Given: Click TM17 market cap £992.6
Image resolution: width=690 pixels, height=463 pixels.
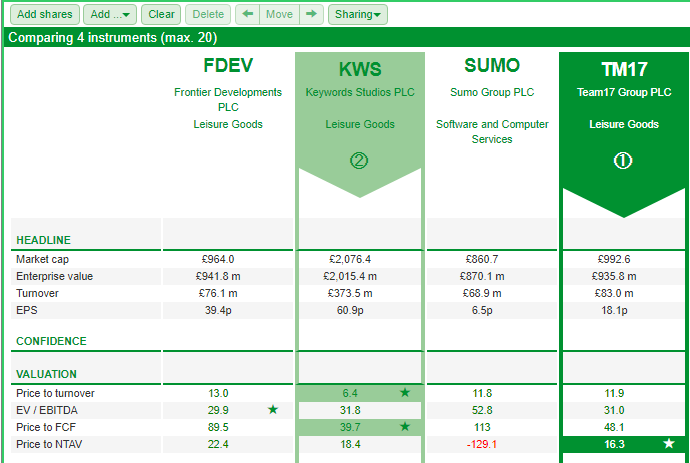Looking at the screenshot, I should click(x=614, y=259).
